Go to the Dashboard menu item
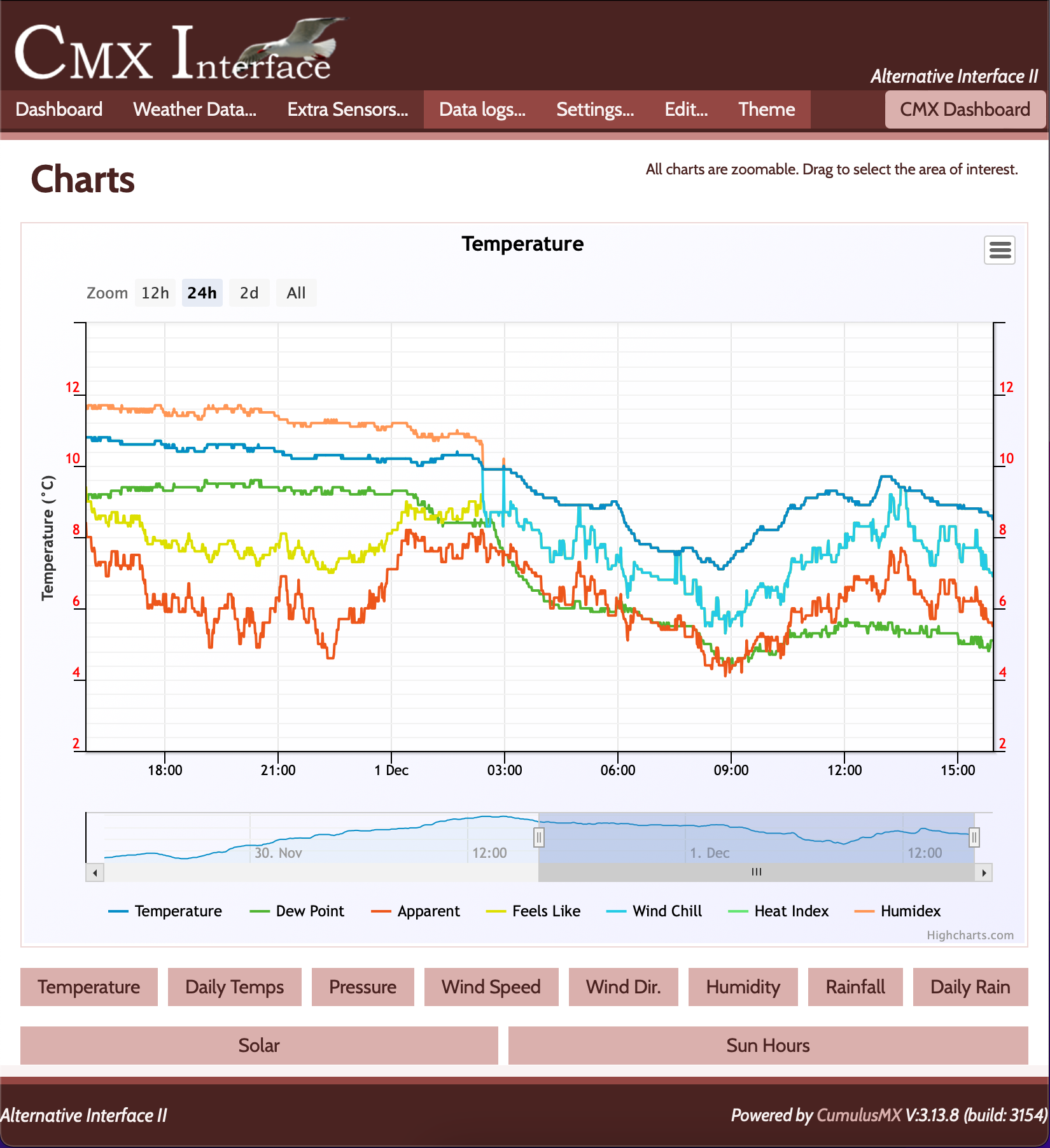Viewport: 1050px width, 1148px height. 59,109
